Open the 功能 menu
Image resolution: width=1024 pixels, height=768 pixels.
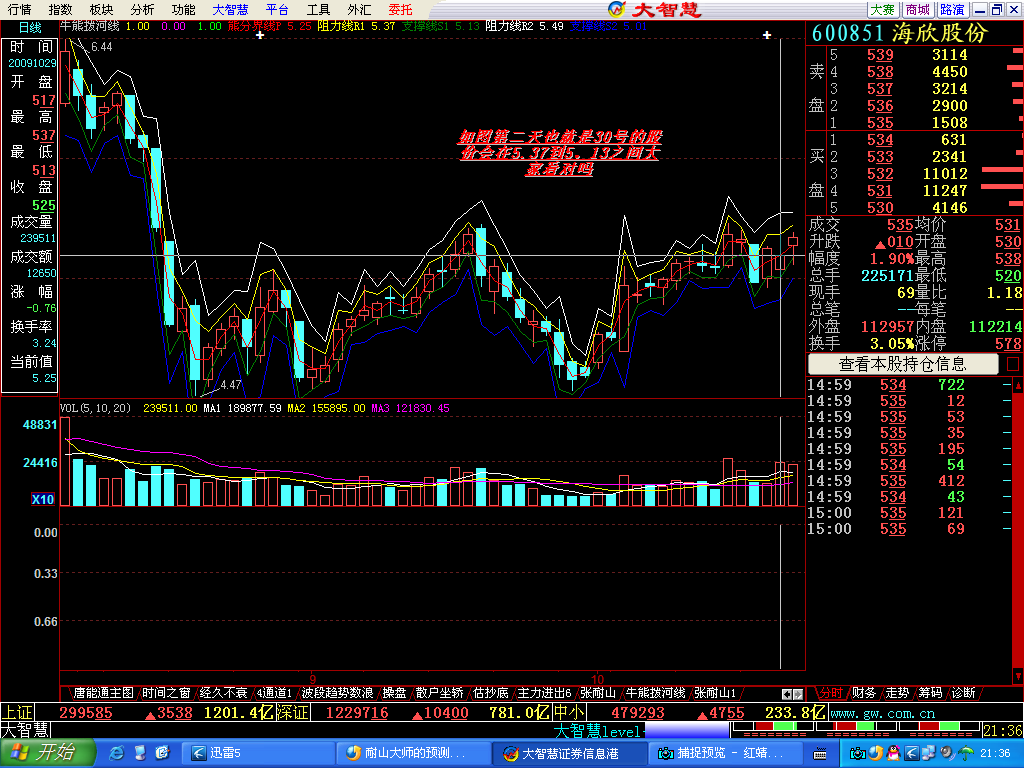[183, 10]
